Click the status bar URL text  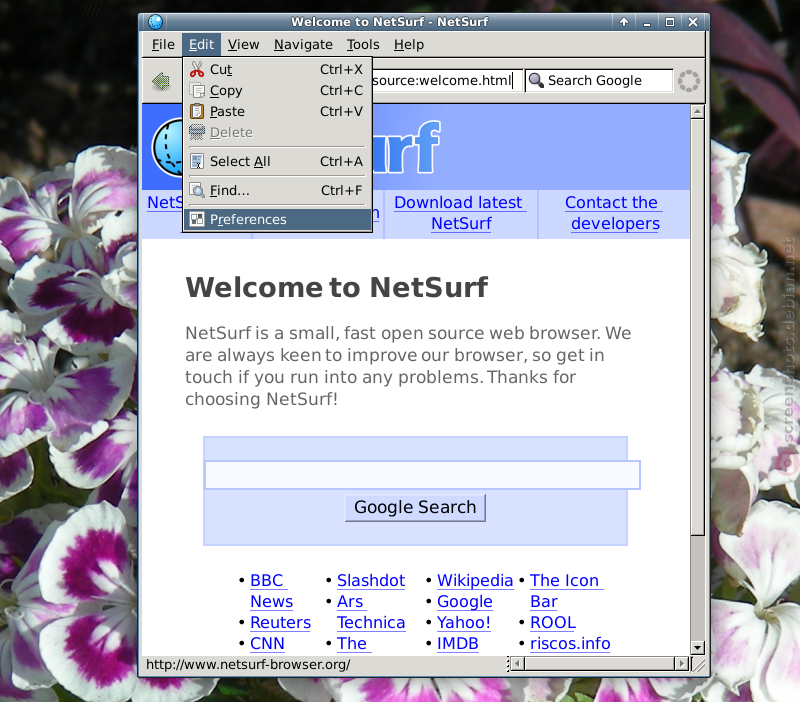(x=248, y=664)
